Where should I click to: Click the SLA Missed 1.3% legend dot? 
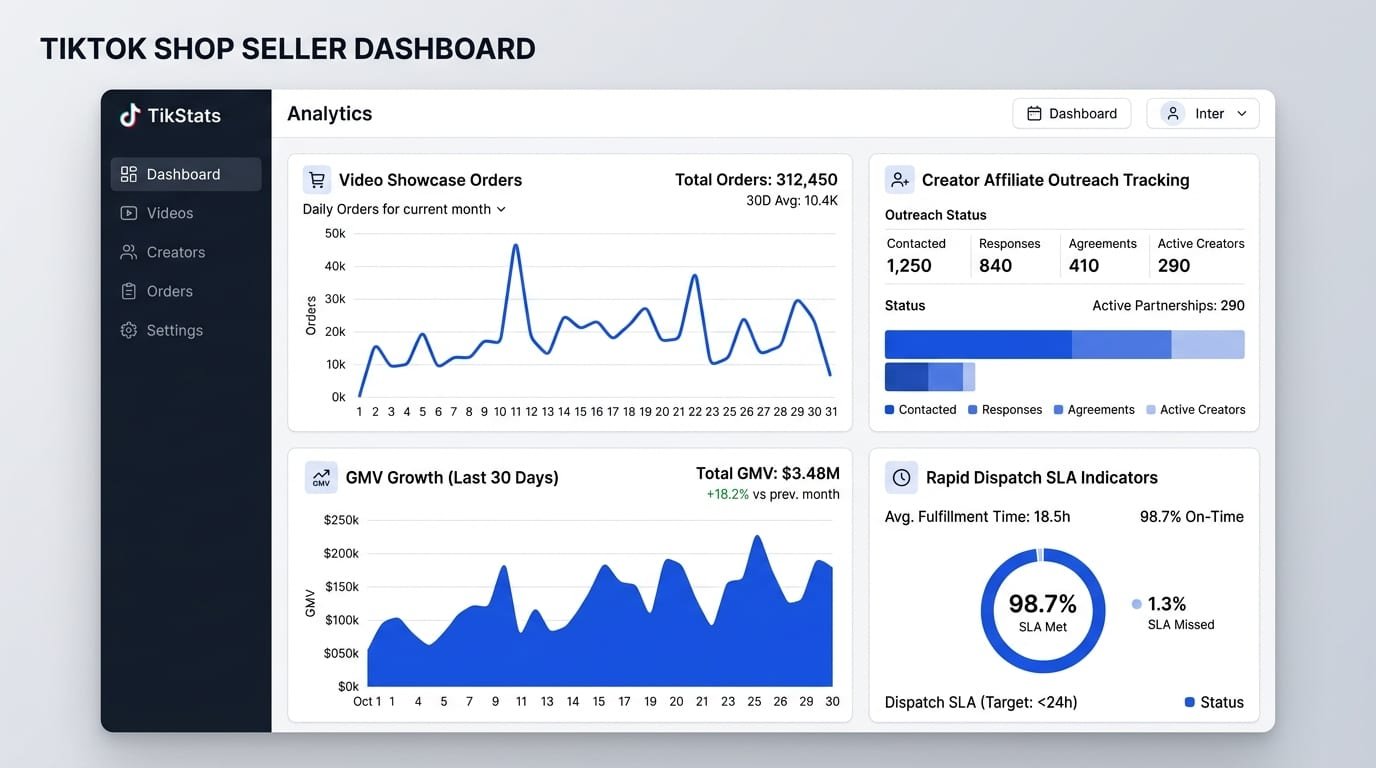[x=1137, y=604]
